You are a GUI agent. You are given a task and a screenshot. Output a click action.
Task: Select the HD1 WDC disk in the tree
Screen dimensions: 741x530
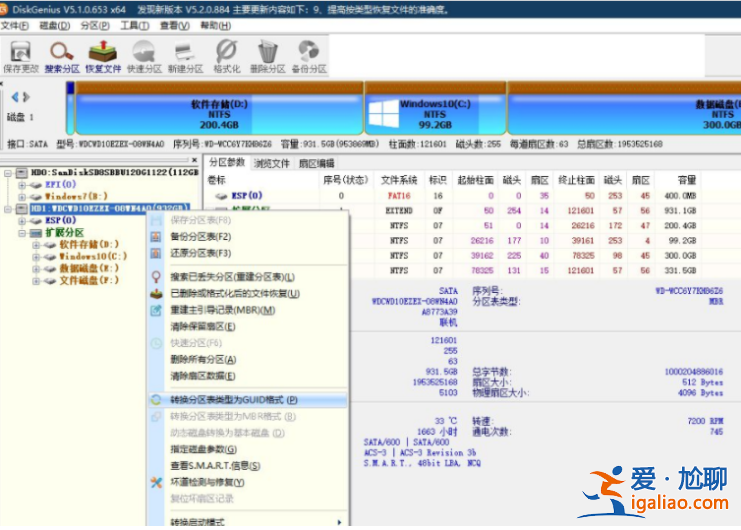[110, 208]
